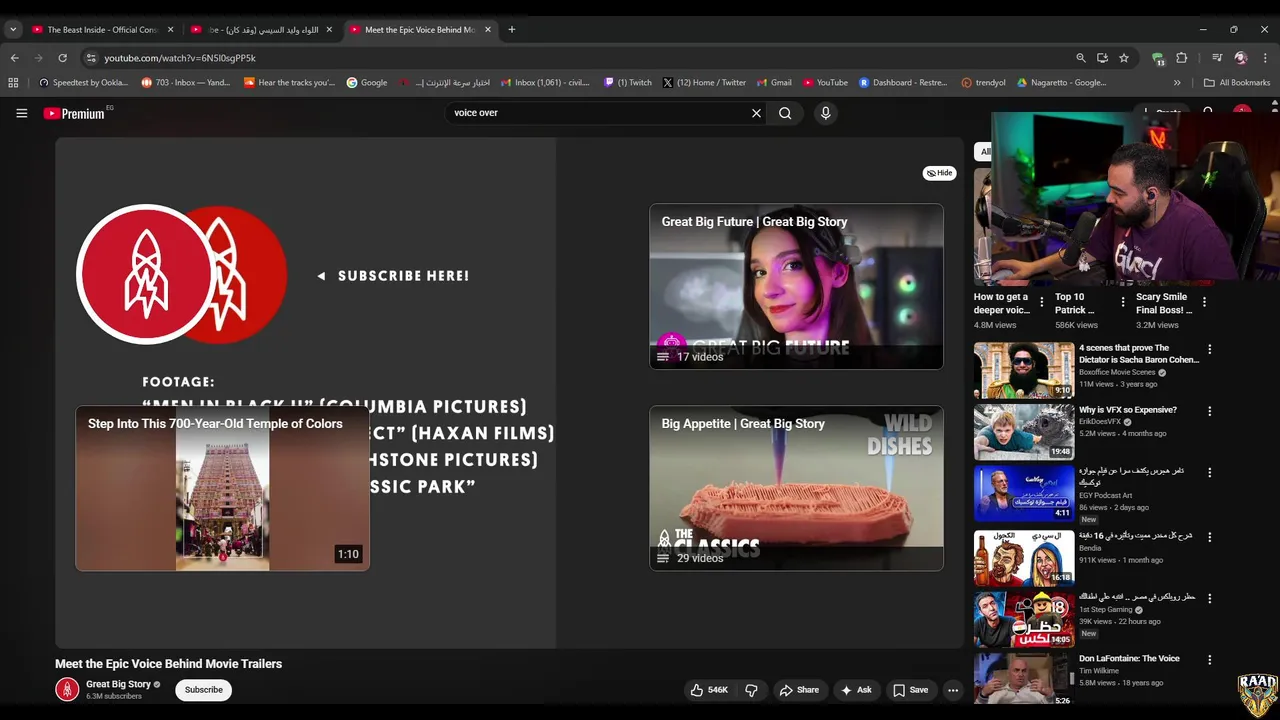Open the Extensions puzzle icon

(1181, 58)
